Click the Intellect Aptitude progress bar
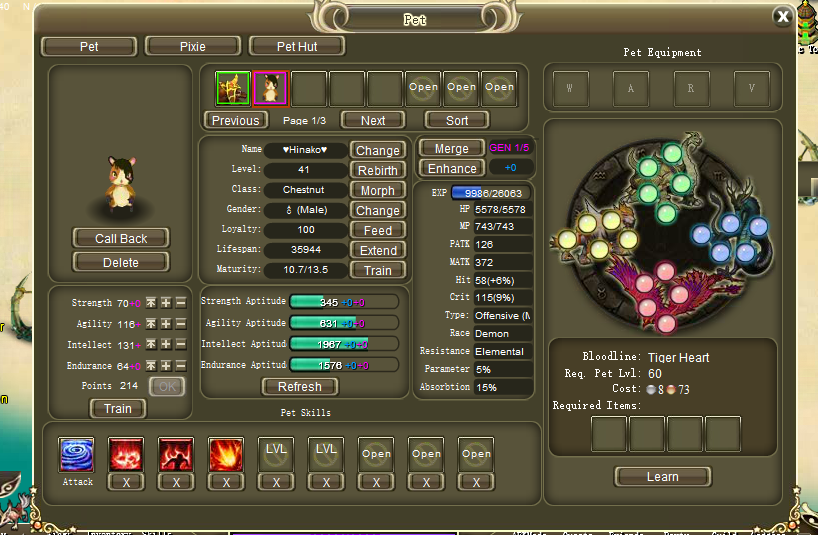Viewport: 818px width, 535px height. pos(344,344)
